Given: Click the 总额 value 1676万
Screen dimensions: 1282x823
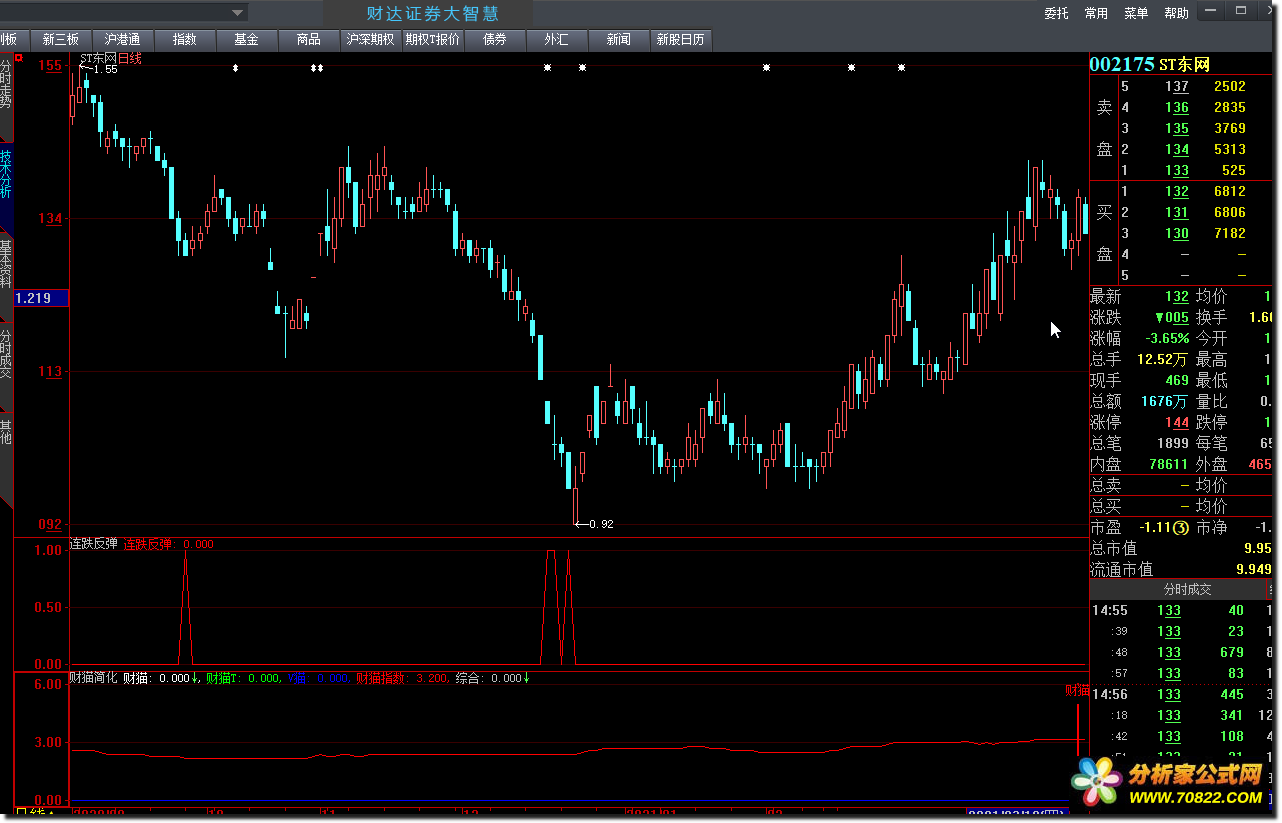Looking at the screenshot, I should pyautogui.click(x=1165, y=402).
